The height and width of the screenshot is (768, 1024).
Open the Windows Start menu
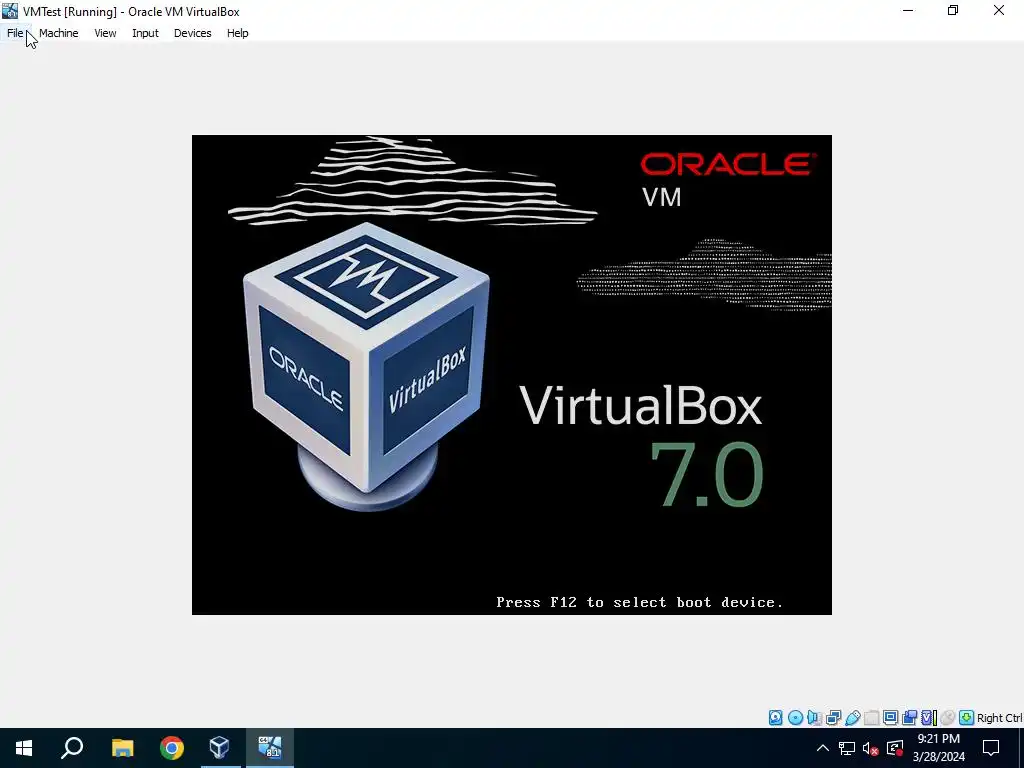(x=24, y=748)
